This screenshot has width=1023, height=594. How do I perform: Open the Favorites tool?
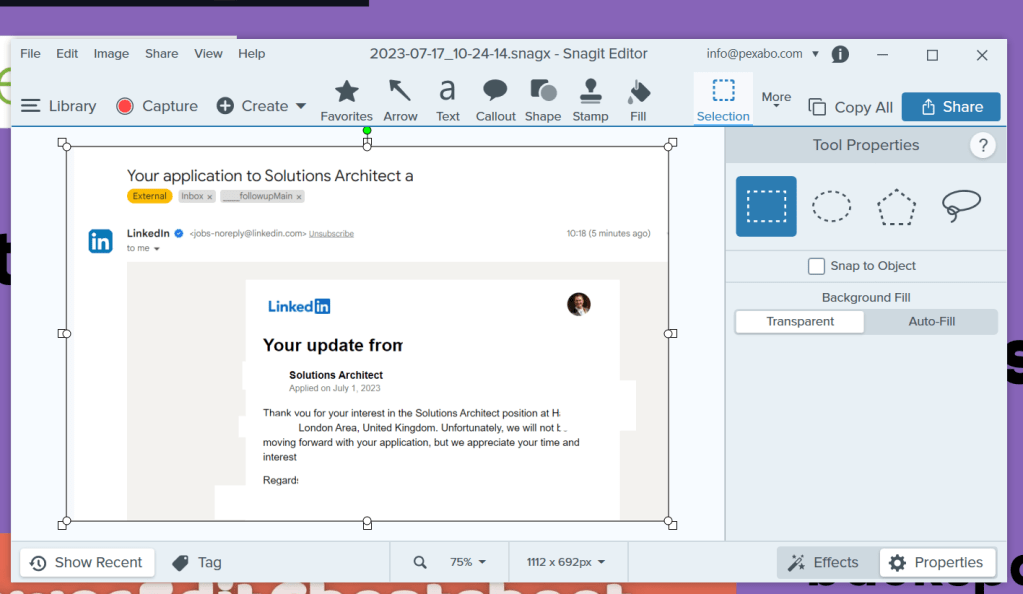(346, 101)
